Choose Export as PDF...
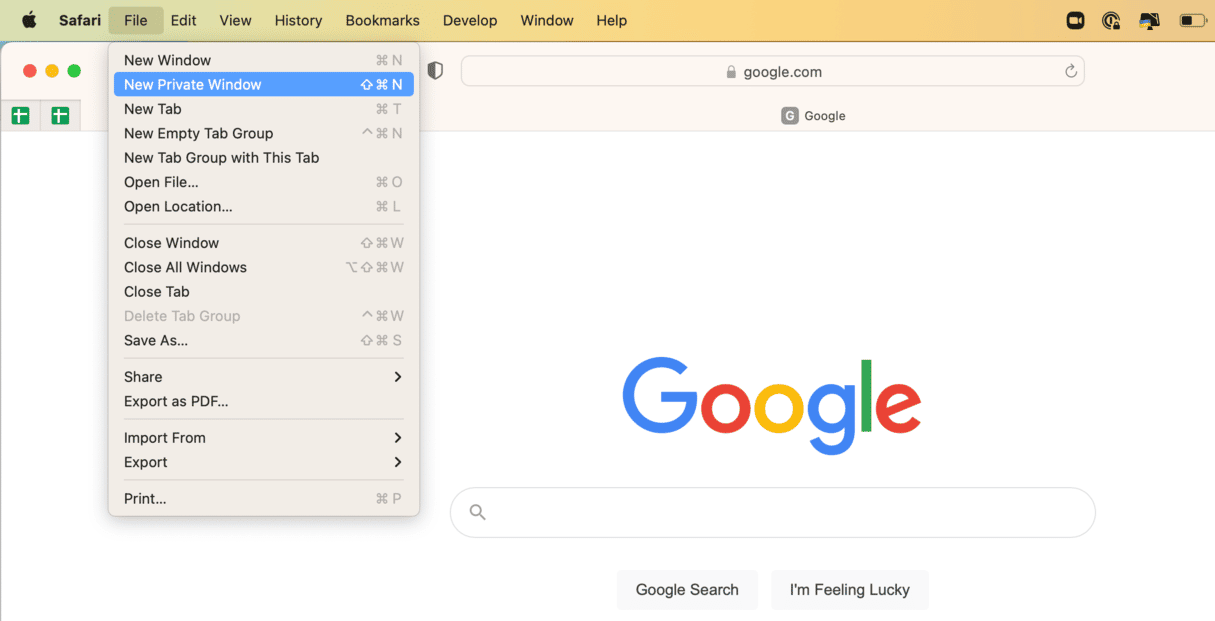 point(264,401)
